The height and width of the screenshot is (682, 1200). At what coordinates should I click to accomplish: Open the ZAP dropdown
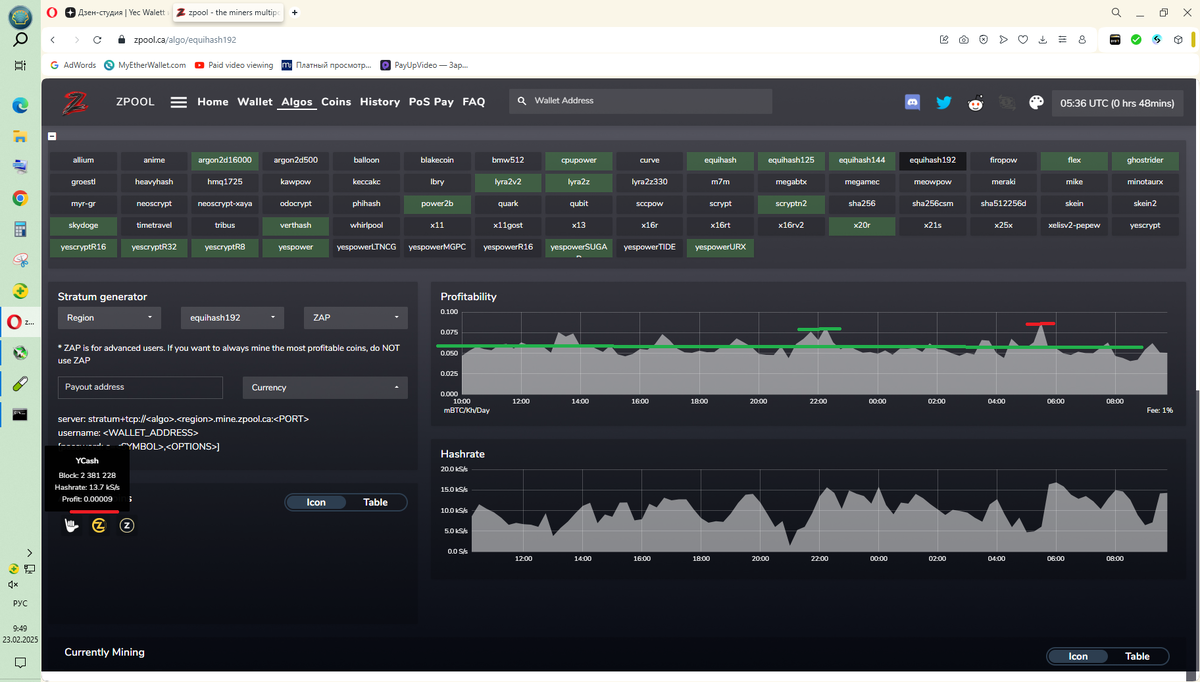(x=355, y=317)
